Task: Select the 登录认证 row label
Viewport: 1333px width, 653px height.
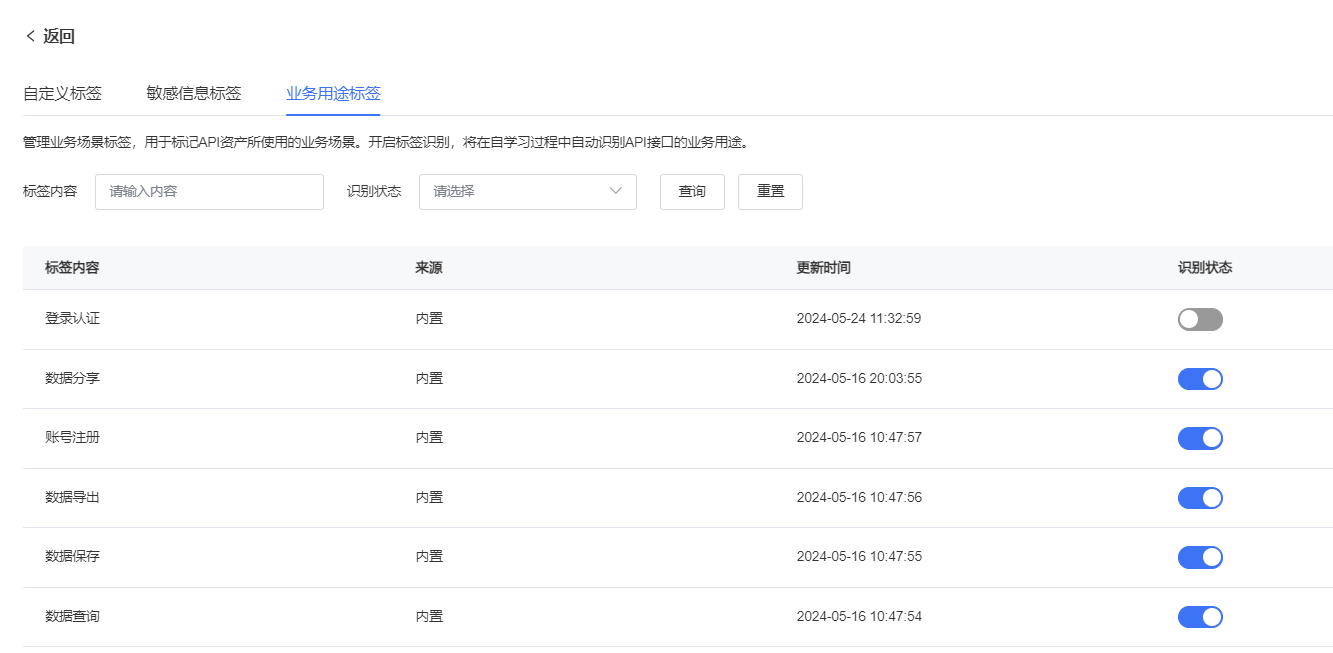Action: coord(72,319)
